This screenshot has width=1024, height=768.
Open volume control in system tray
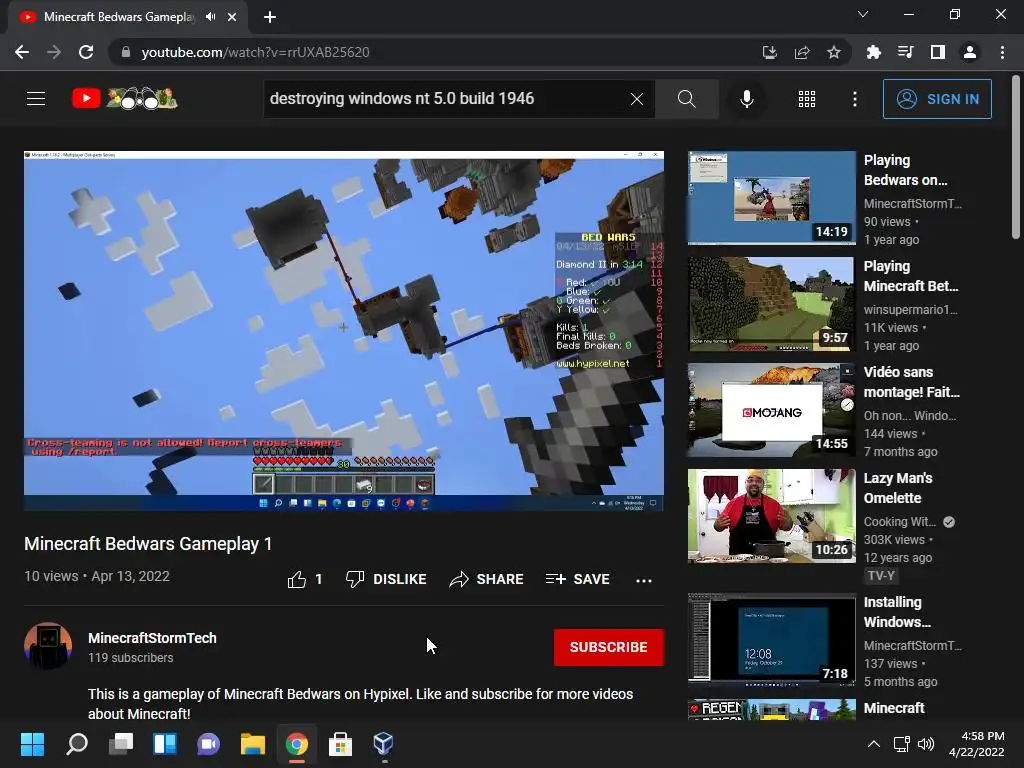tap(925, 744)
